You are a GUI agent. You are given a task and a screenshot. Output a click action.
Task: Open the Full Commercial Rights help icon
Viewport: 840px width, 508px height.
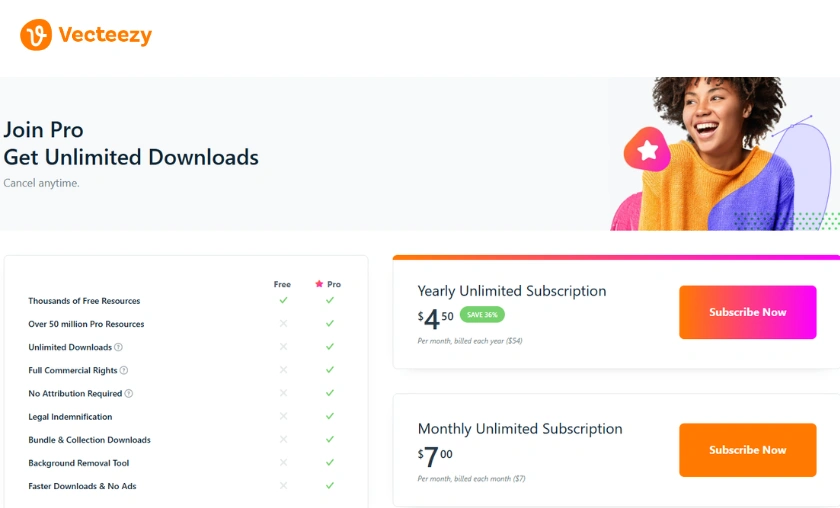124,370
